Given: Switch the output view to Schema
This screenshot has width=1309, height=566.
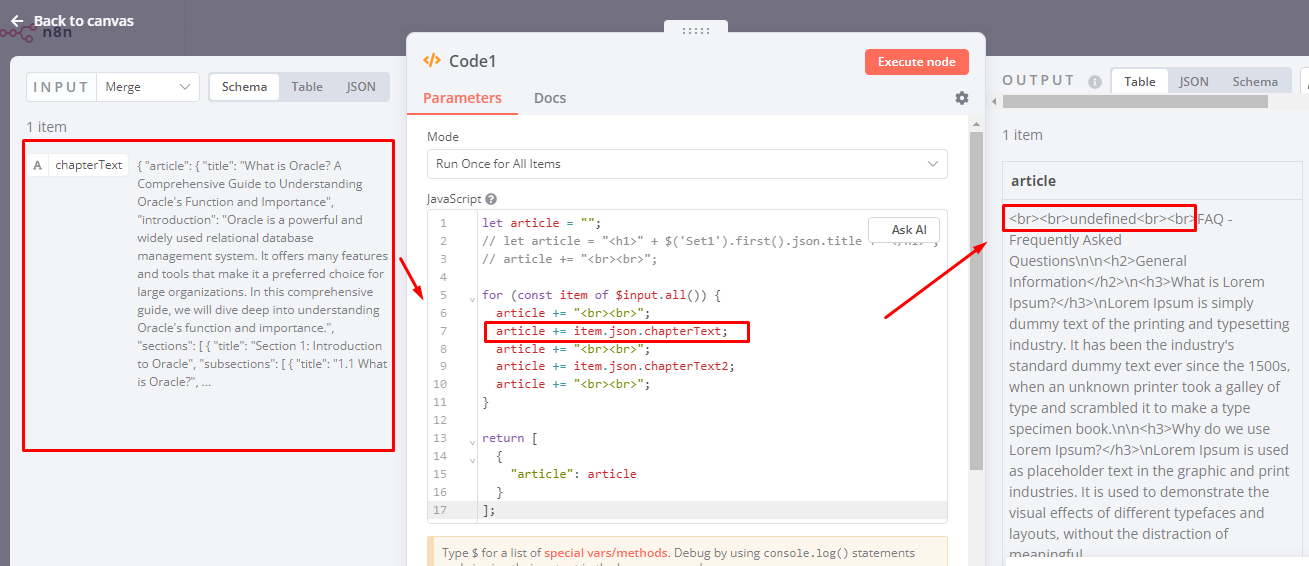Looking at the screenshot, I should [x=1254, y=82].
